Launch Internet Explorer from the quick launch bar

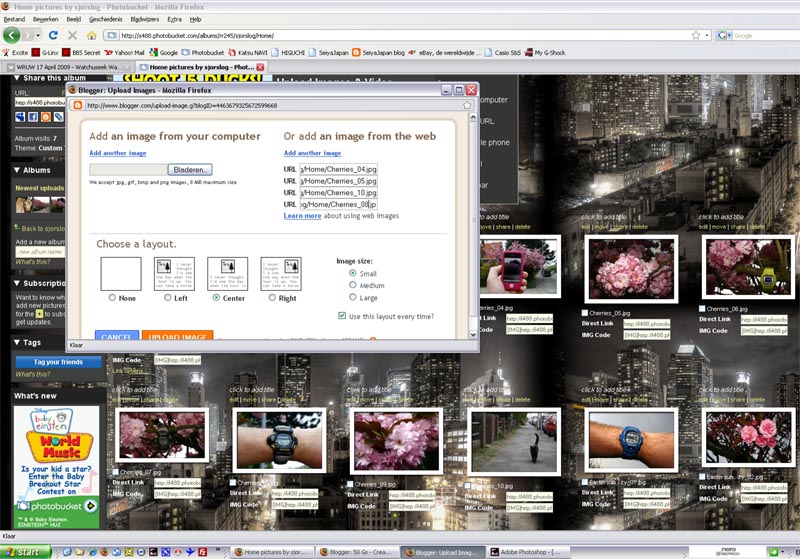(92, 552)
